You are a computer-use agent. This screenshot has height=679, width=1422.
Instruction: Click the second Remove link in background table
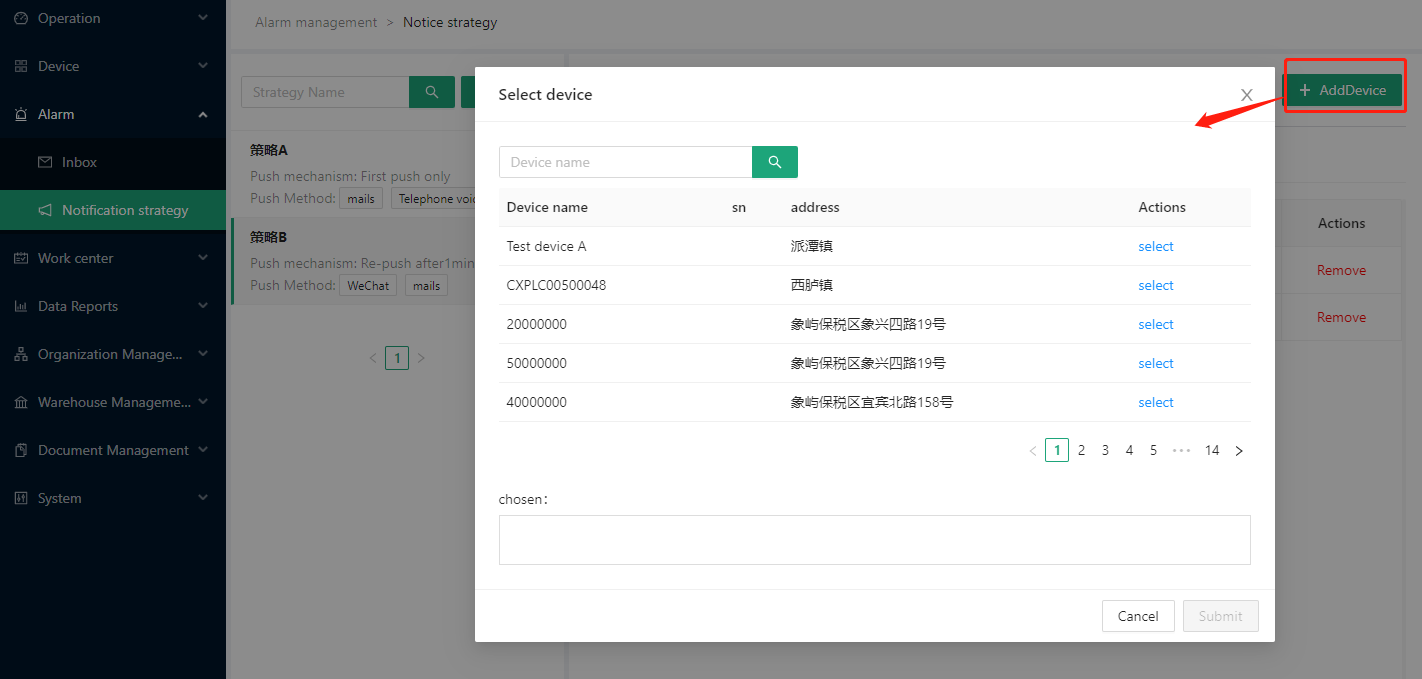pos(1341,317)
